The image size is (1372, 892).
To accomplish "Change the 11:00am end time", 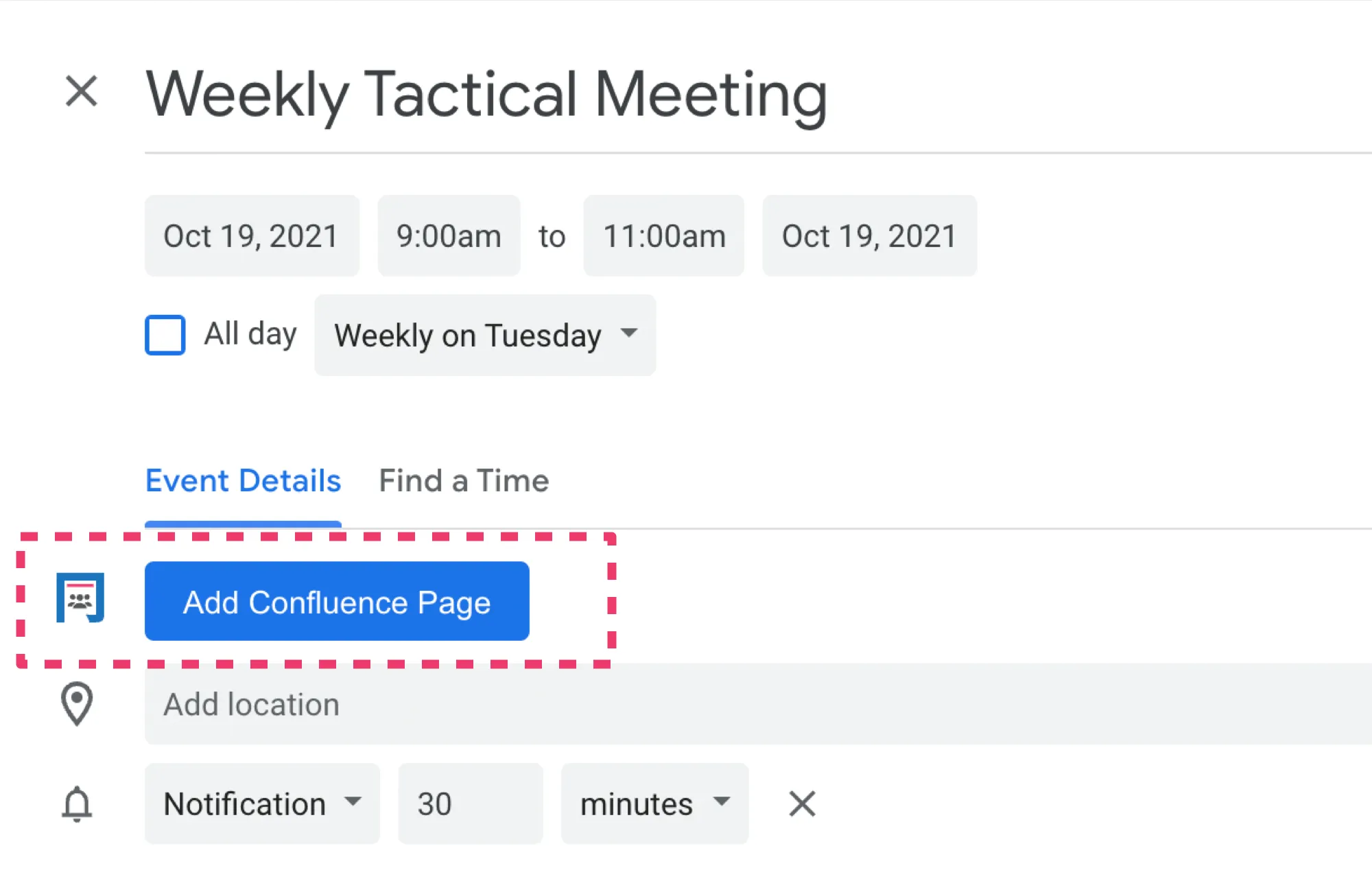I will coord(663,235).
